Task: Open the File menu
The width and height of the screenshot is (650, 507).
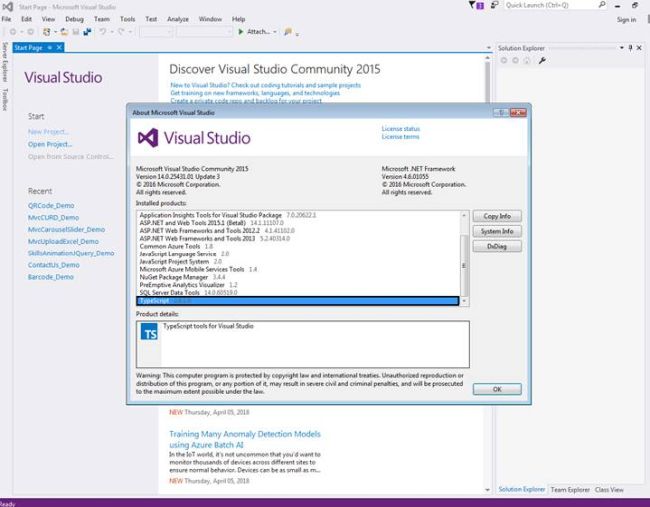Action: (7, 19)
